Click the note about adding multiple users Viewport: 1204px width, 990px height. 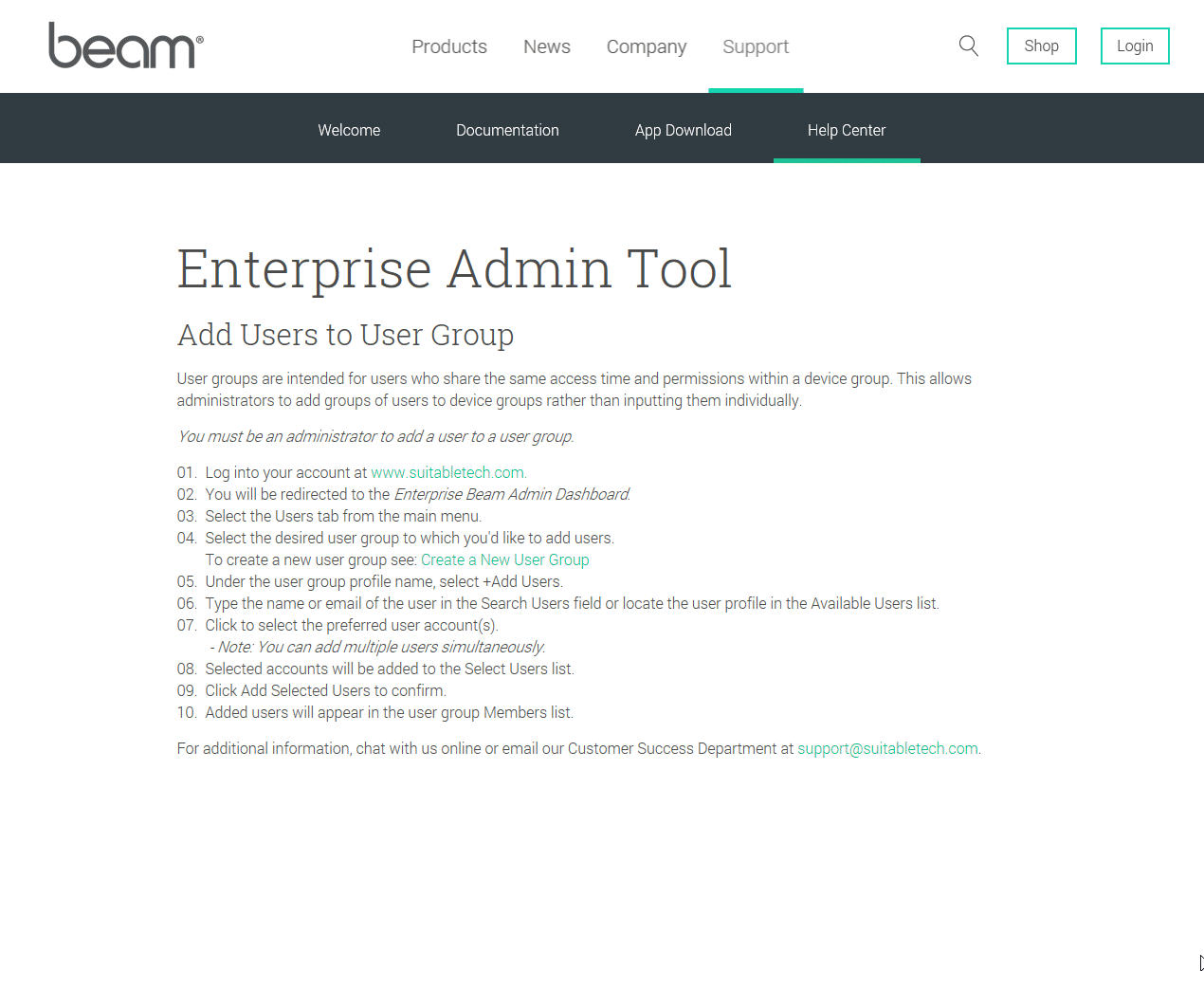[x=377, y=647]
